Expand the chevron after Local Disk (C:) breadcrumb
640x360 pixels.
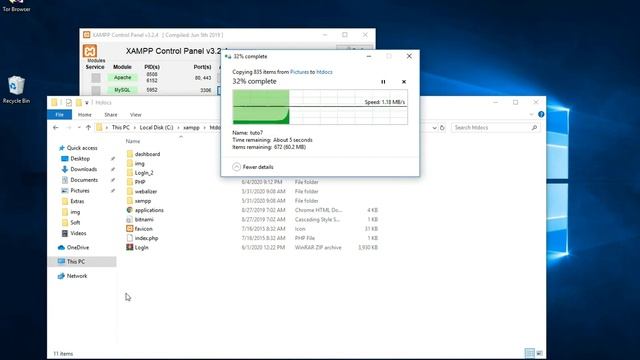[x=178, y=128]
